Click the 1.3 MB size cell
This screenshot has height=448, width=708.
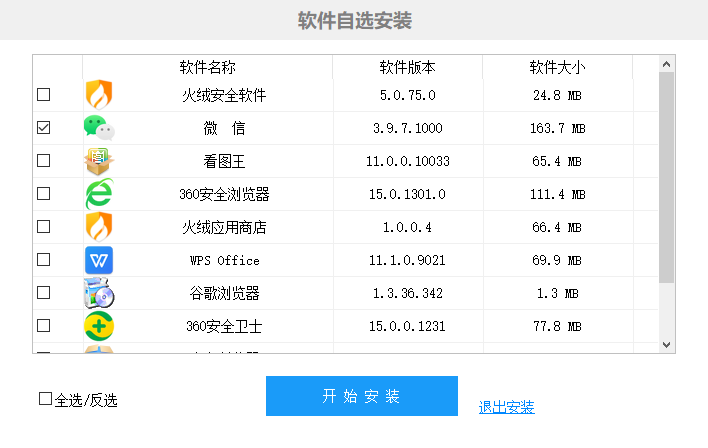point(558,293)
